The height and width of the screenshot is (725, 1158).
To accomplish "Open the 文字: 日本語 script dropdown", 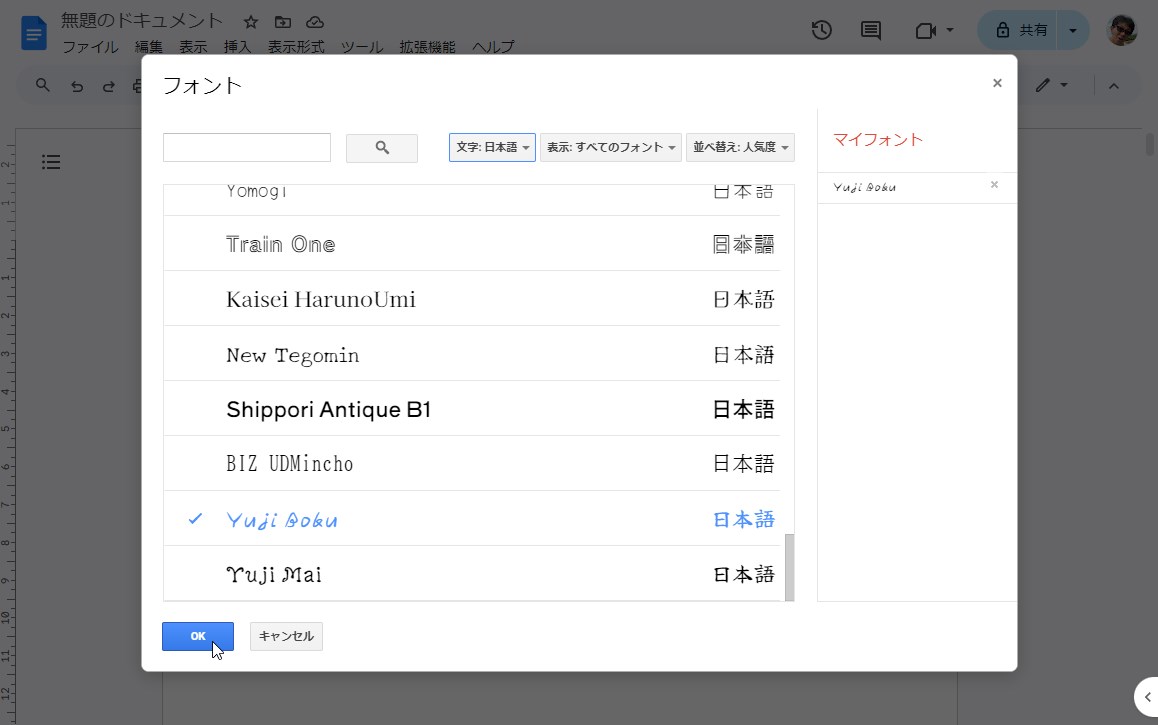I will 492,148.
